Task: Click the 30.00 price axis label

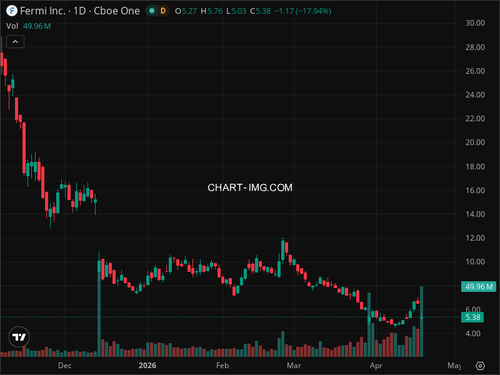Action: (475, 23)
